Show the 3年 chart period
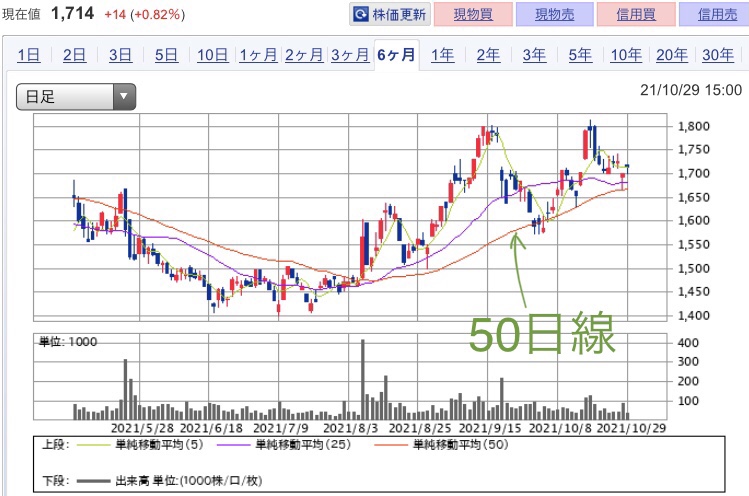This screenshot has height=496, width=749. (534, 55)
